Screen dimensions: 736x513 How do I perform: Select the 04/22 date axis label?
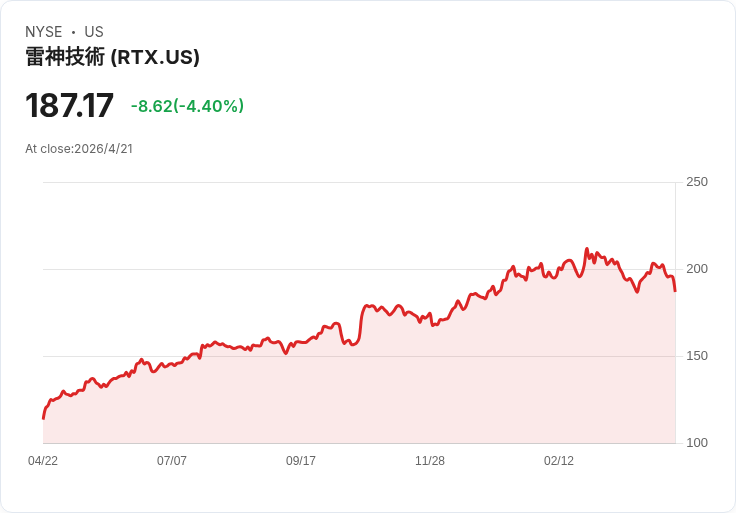point(43,461)
